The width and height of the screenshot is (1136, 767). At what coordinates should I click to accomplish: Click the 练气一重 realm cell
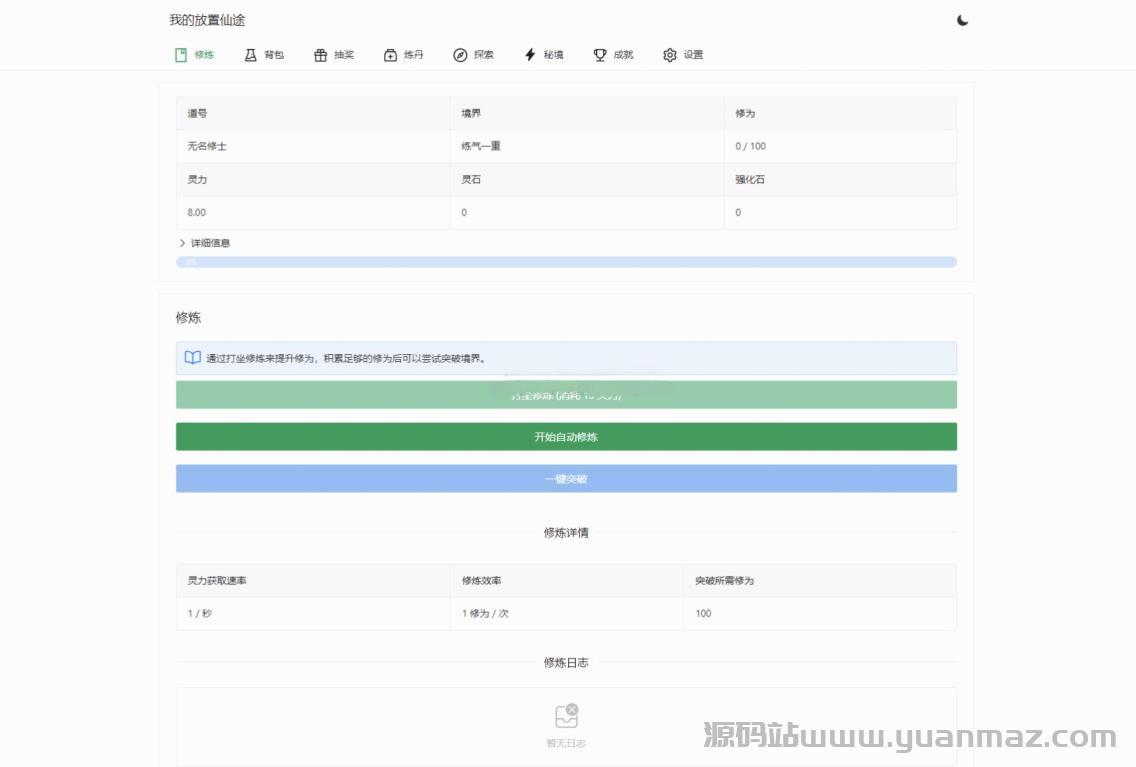tap(481, 146)
